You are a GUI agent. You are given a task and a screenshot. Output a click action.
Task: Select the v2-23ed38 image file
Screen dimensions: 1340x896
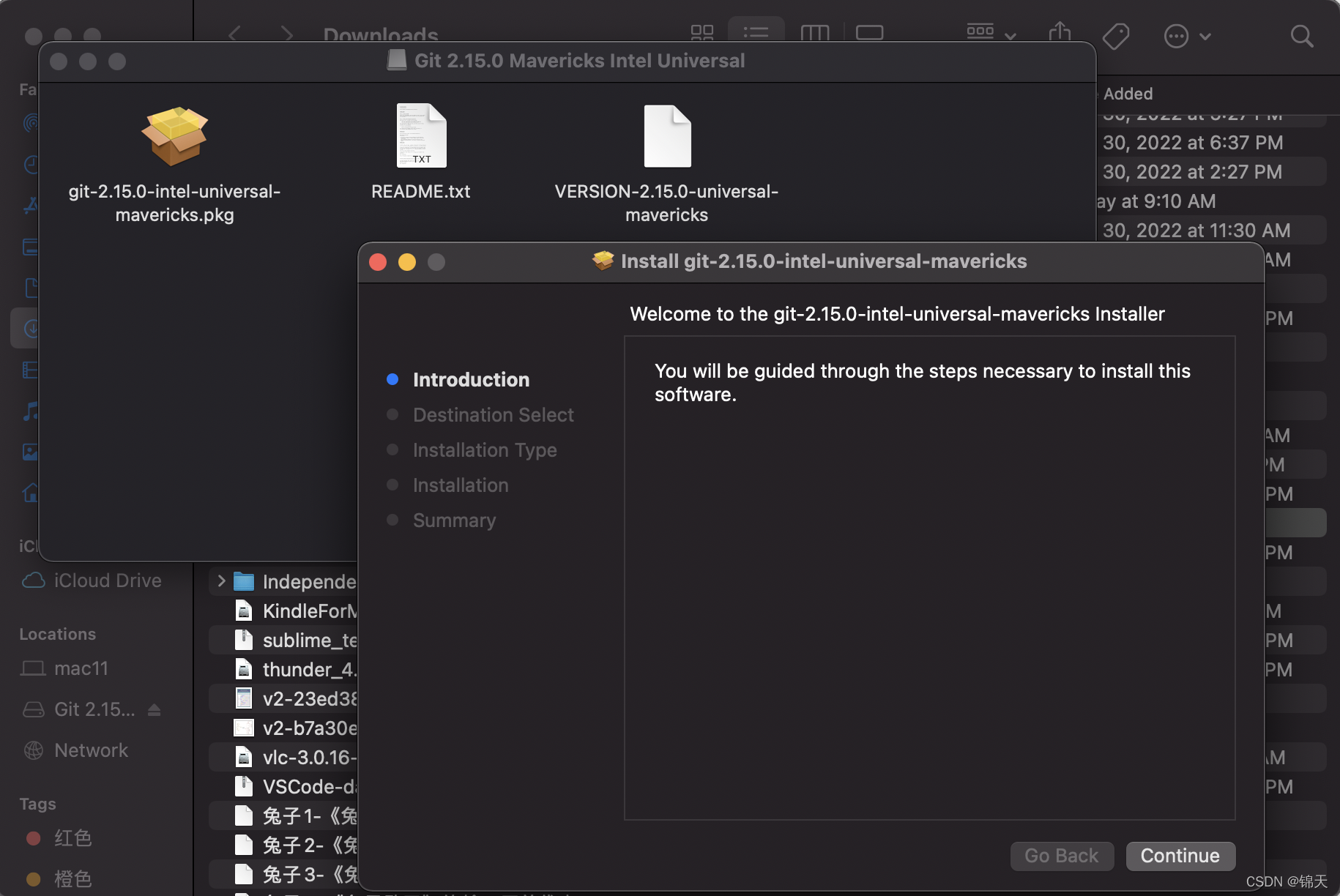[x=284, y=699]
